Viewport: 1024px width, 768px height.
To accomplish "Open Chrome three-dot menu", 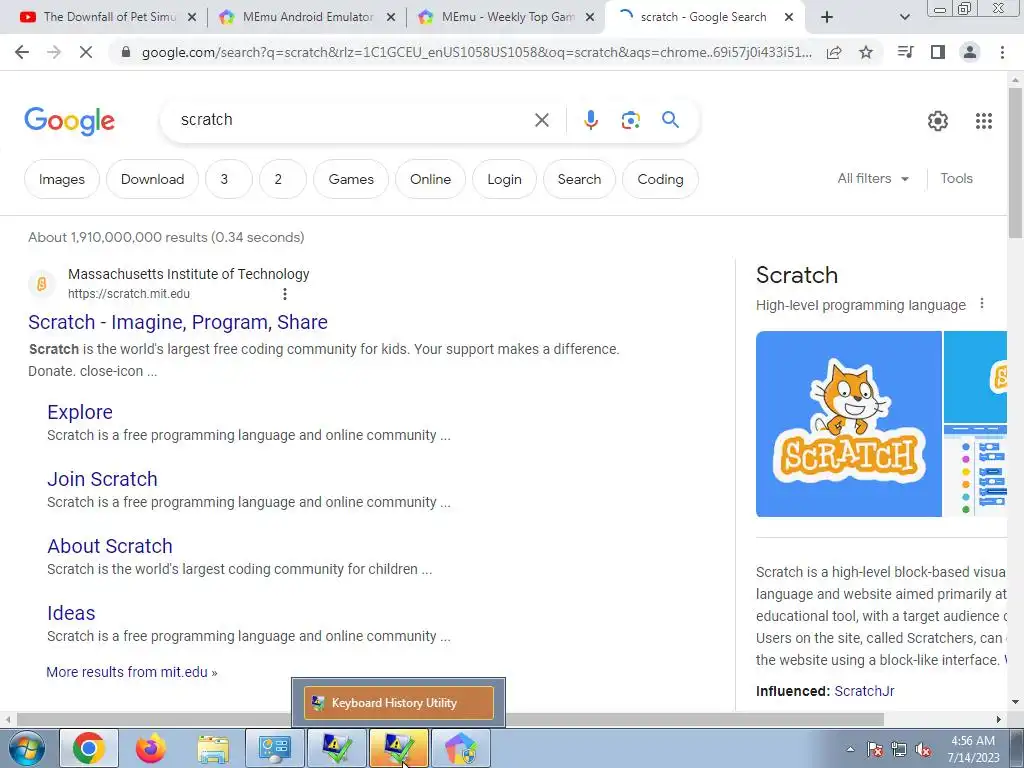I will tap(1002, 52).
